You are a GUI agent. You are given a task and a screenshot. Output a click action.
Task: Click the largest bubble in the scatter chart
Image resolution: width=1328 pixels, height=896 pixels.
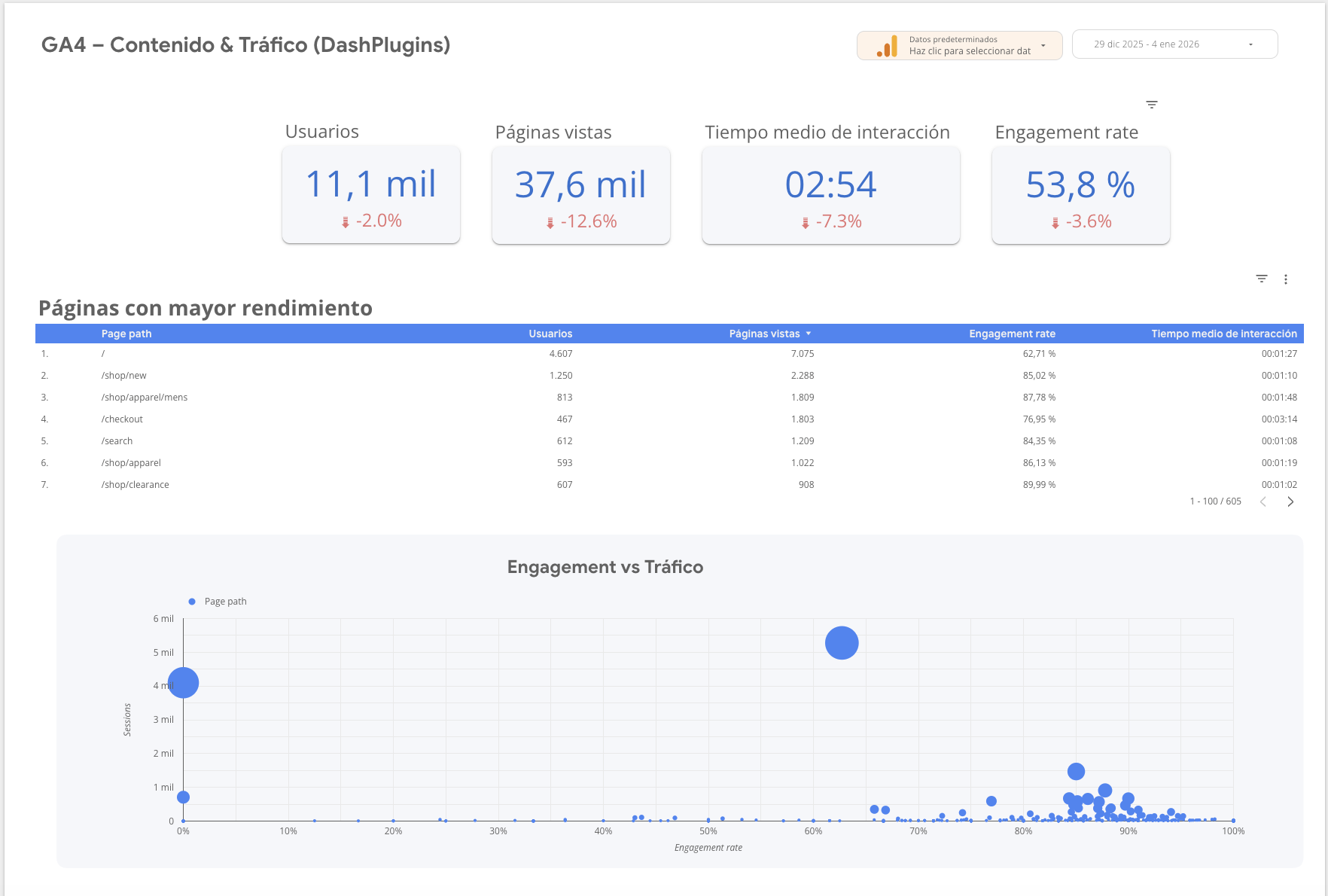pyautogui.click(x=841, y=643)
